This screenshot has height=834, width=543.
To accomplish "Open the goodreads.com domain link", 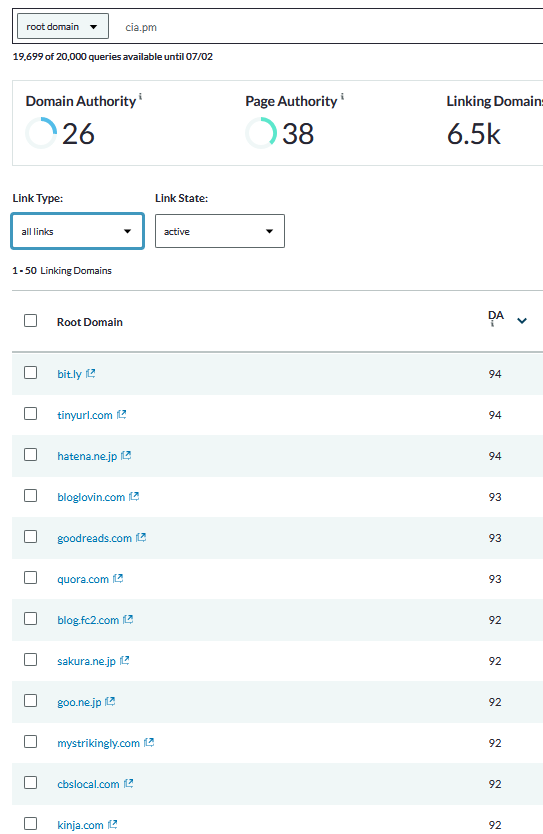I will click(94, 538).
